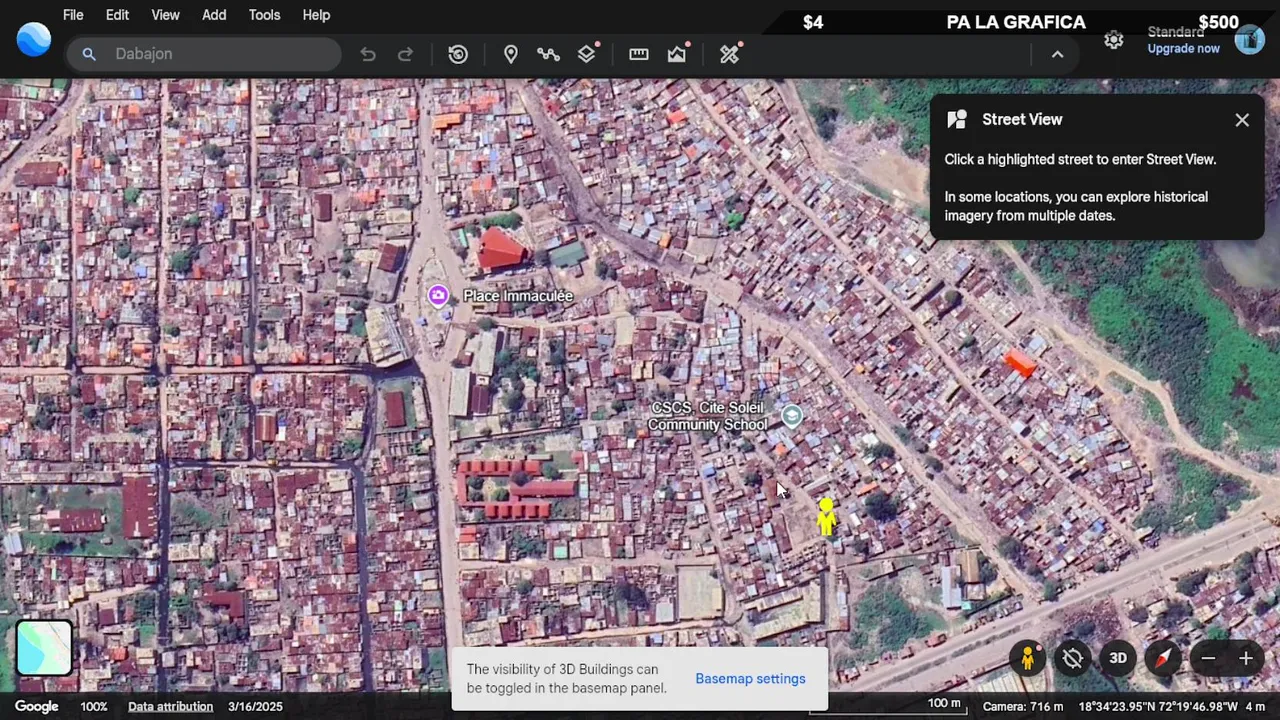This screenshot has height=720, width=1280.
Task: Click the Google Earth logo icon
Action: [33, 39]
